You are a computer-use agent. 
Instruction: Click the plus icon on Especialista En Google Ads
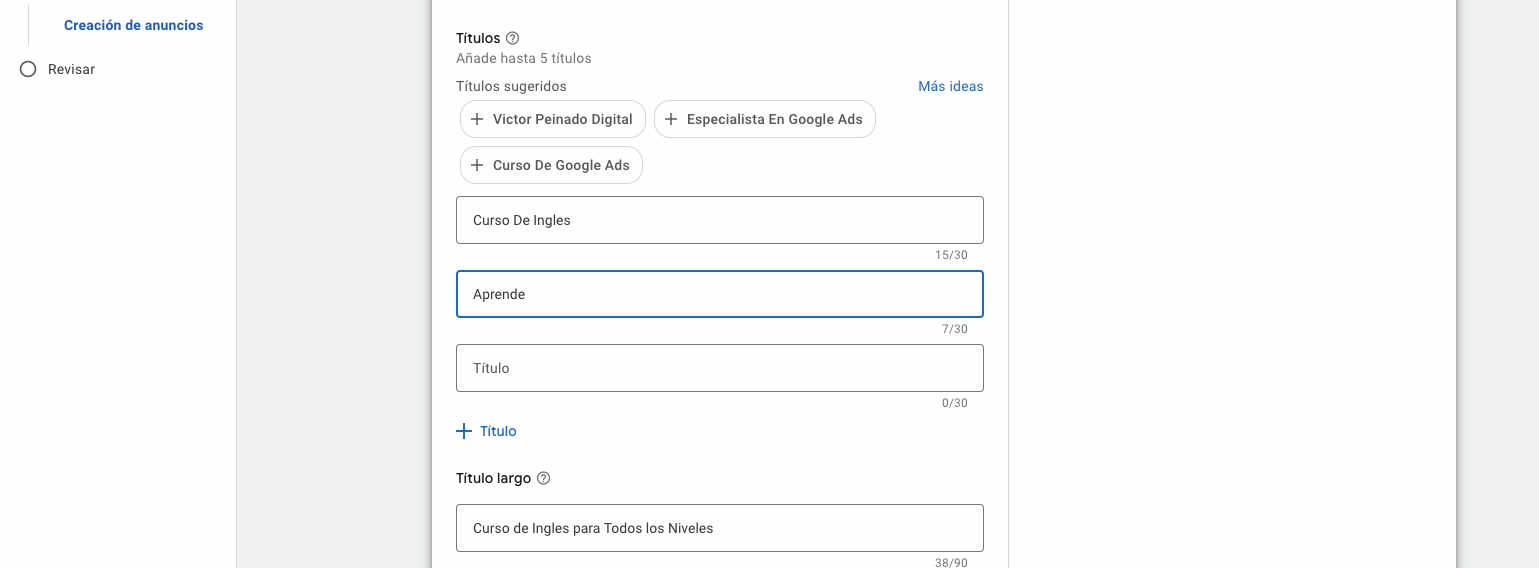coord(671,119)
